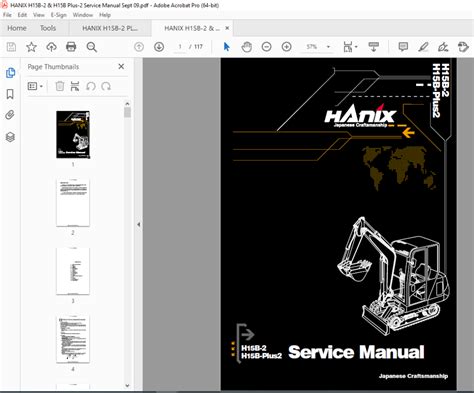Open the Find text magnifier
The width and height of the screenshot is (474, 393).
pyautogui.click(x=91, y=47)
